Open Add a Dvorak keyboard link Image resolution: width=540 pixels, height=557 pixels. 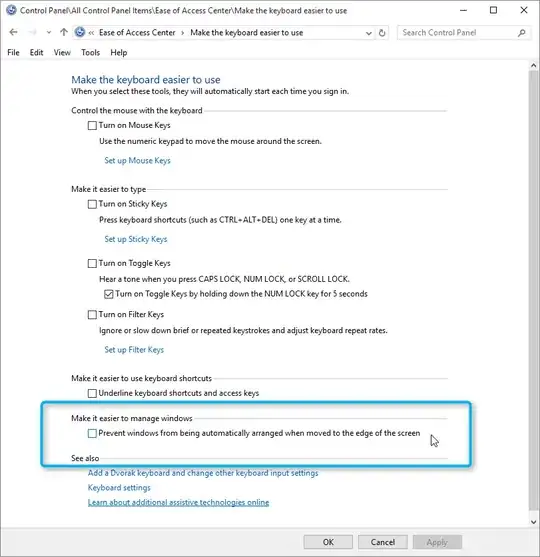tap(203, 473)
